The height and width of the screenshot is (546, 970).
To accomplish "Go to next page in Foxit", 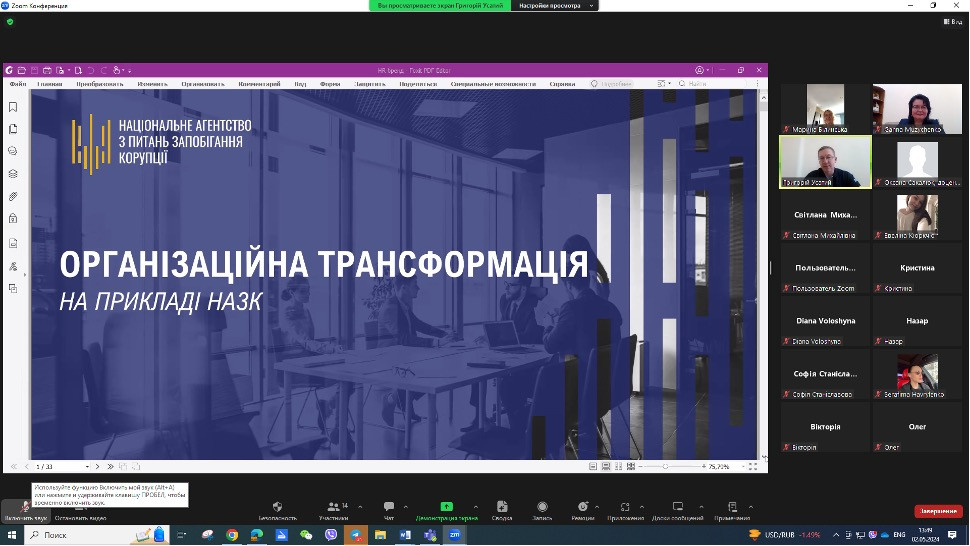I will pos(97,466).
